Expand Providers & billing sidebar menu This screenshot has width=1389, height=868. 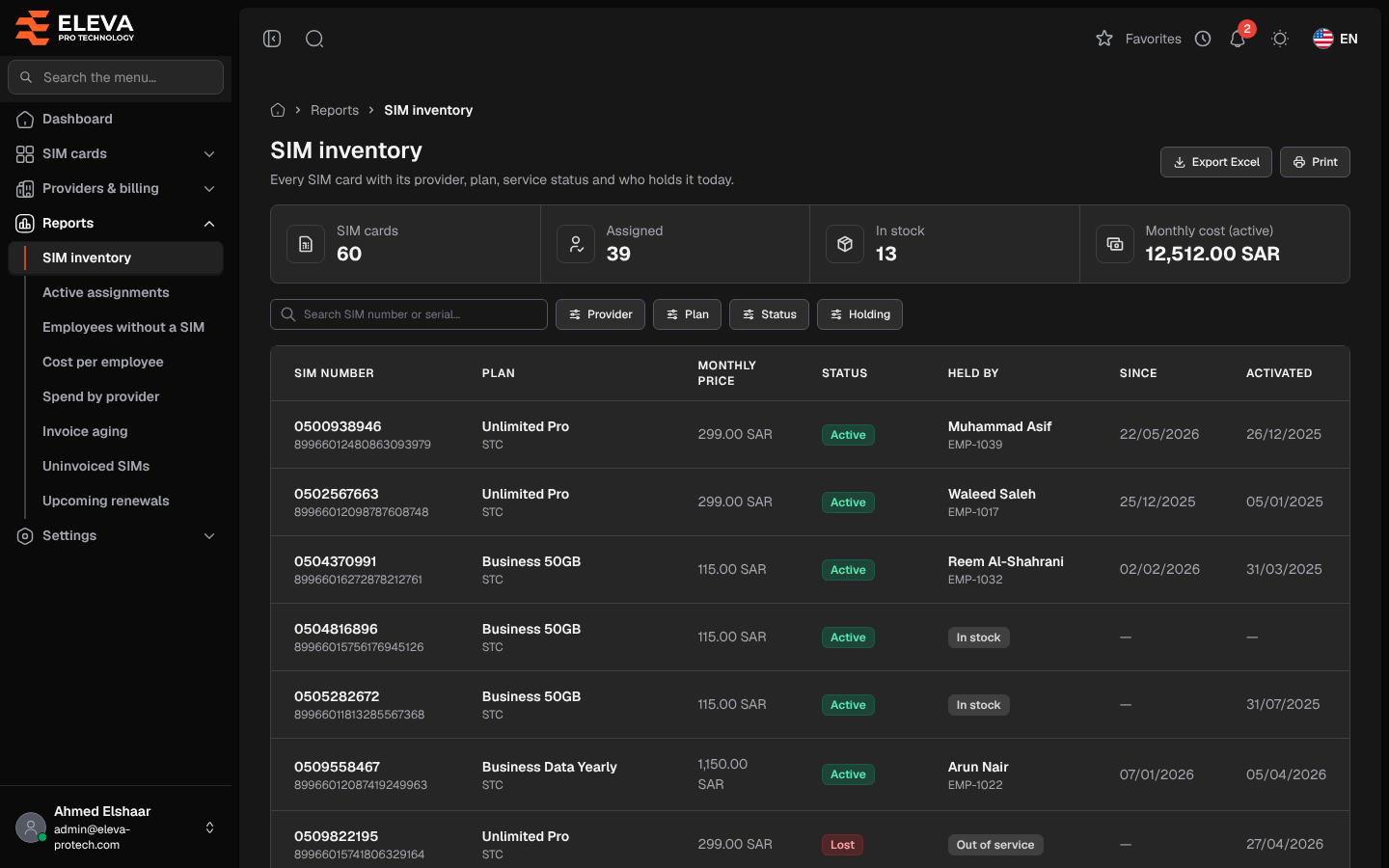[x=116, y=188]
